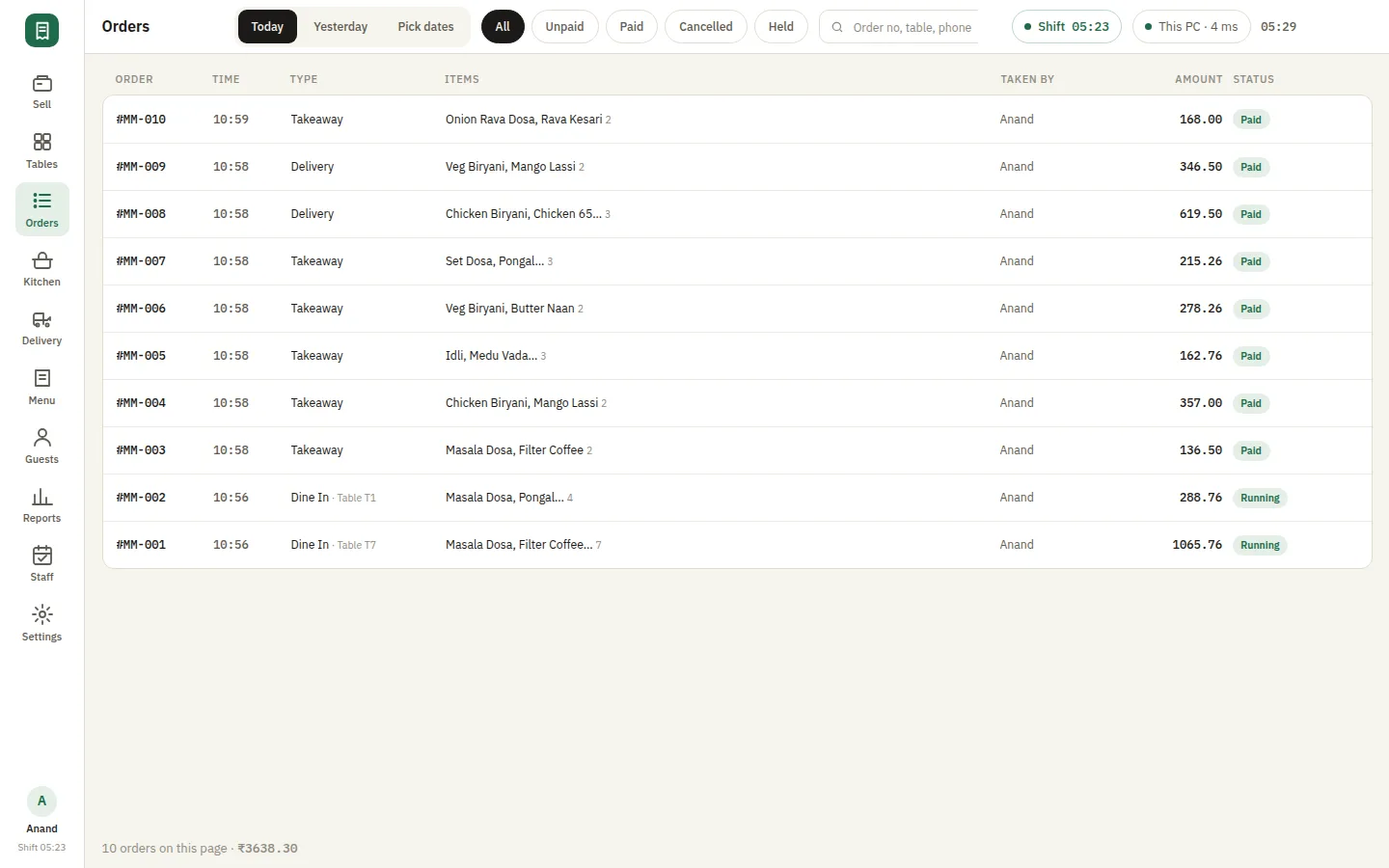Click the Running status of order #MM-002
This screenshot has width=1389, height=868.
point(1260,498)
